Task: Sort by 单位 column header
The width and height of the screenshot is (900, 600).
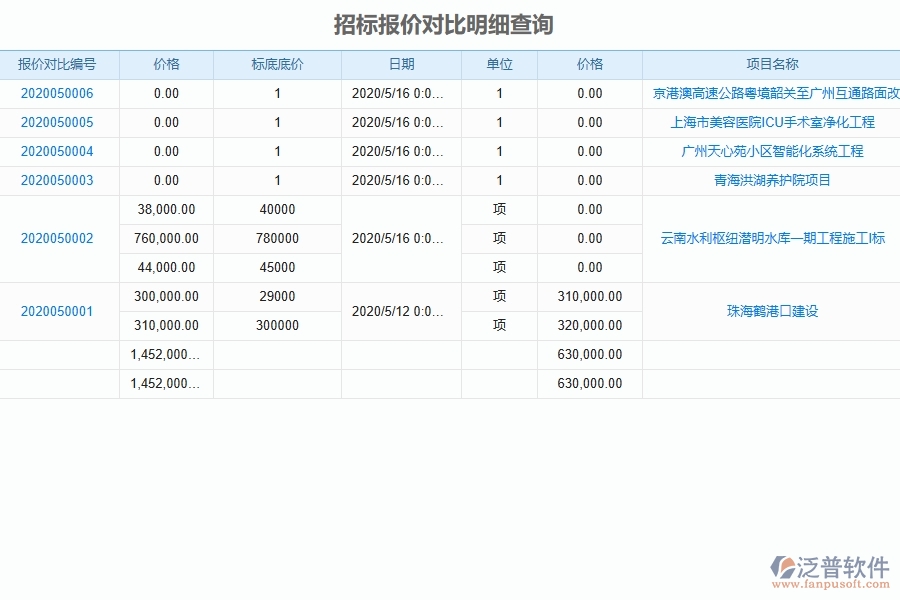Action: pyautogui.click(x=499, y=63)
